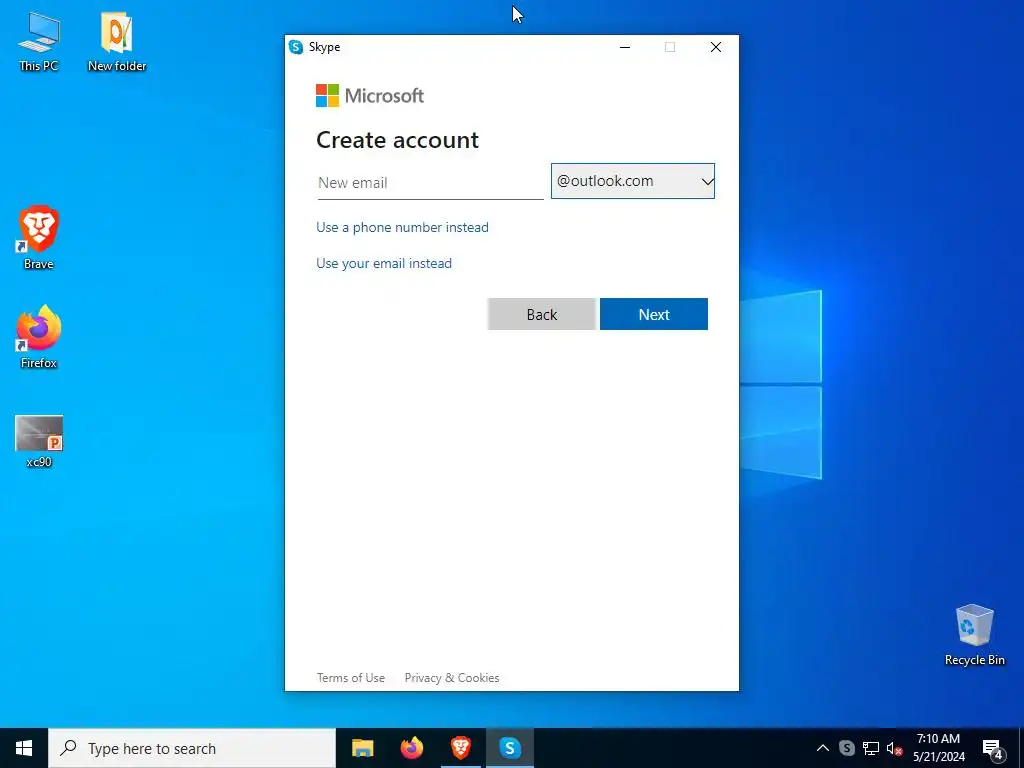Click the Next button
This screenshot has width=1024, height=768.
pos(654,314)
